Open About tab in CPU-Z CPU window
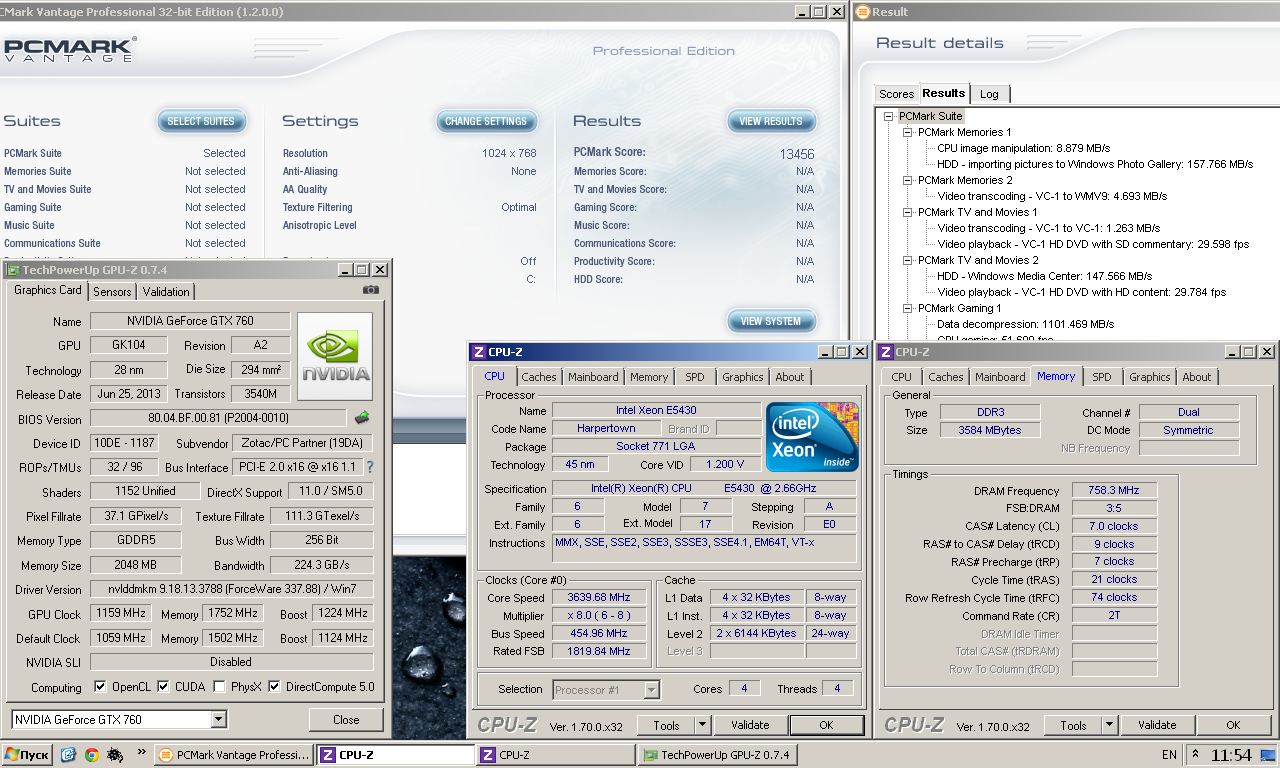Viewport: 1280px width, 768px height. (x=789, y=377)
